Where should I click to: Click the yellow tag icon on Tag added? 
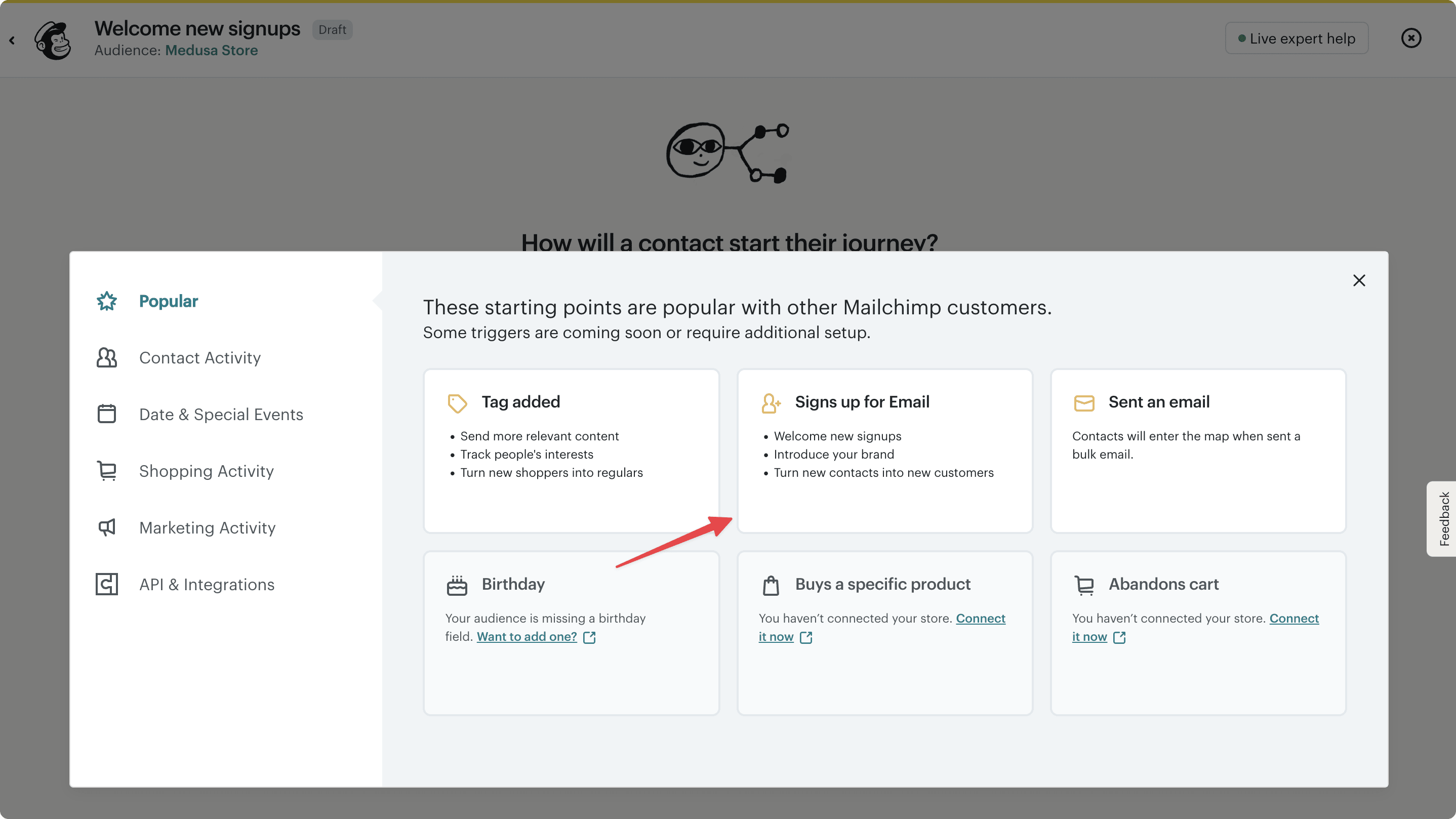pos(457,402)
